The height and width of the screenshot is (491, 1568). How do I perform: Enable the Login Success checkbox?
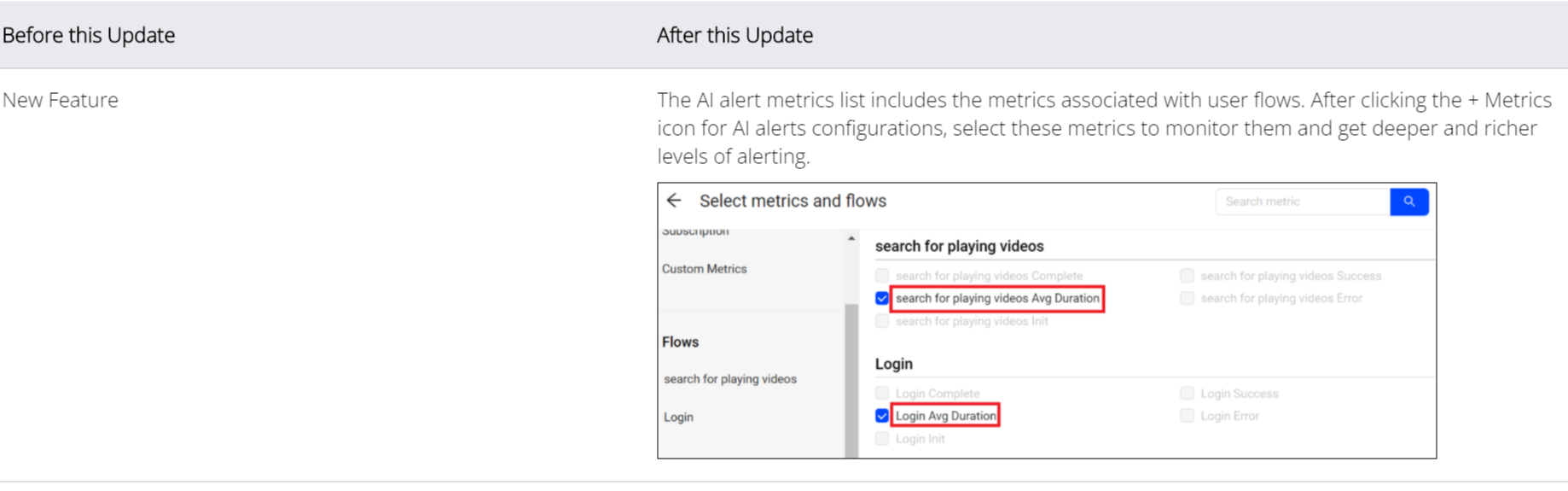tap(1187, 394)
